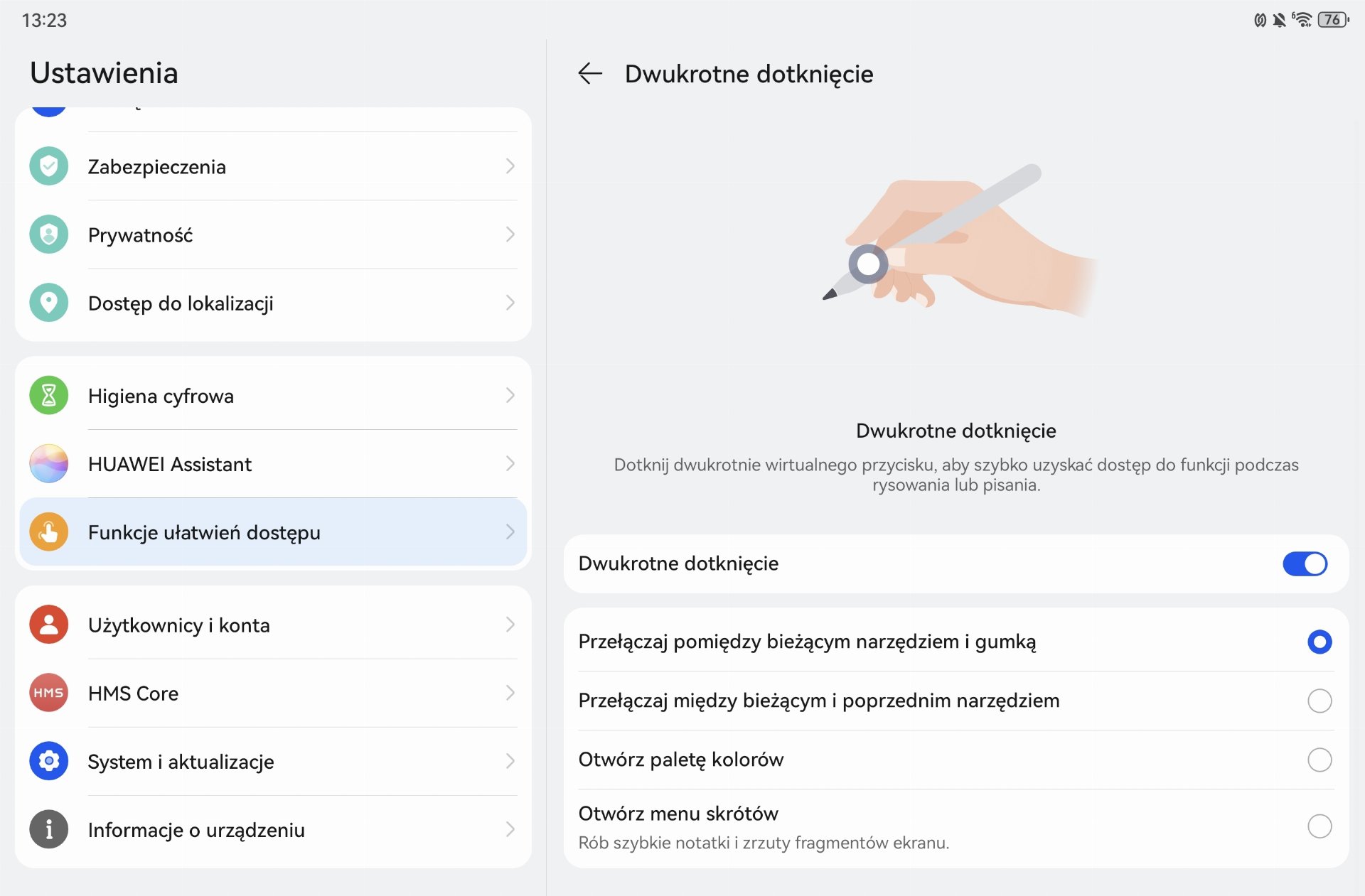Open Dostęp do lokalizacji settings

click(x=273, y=303)
